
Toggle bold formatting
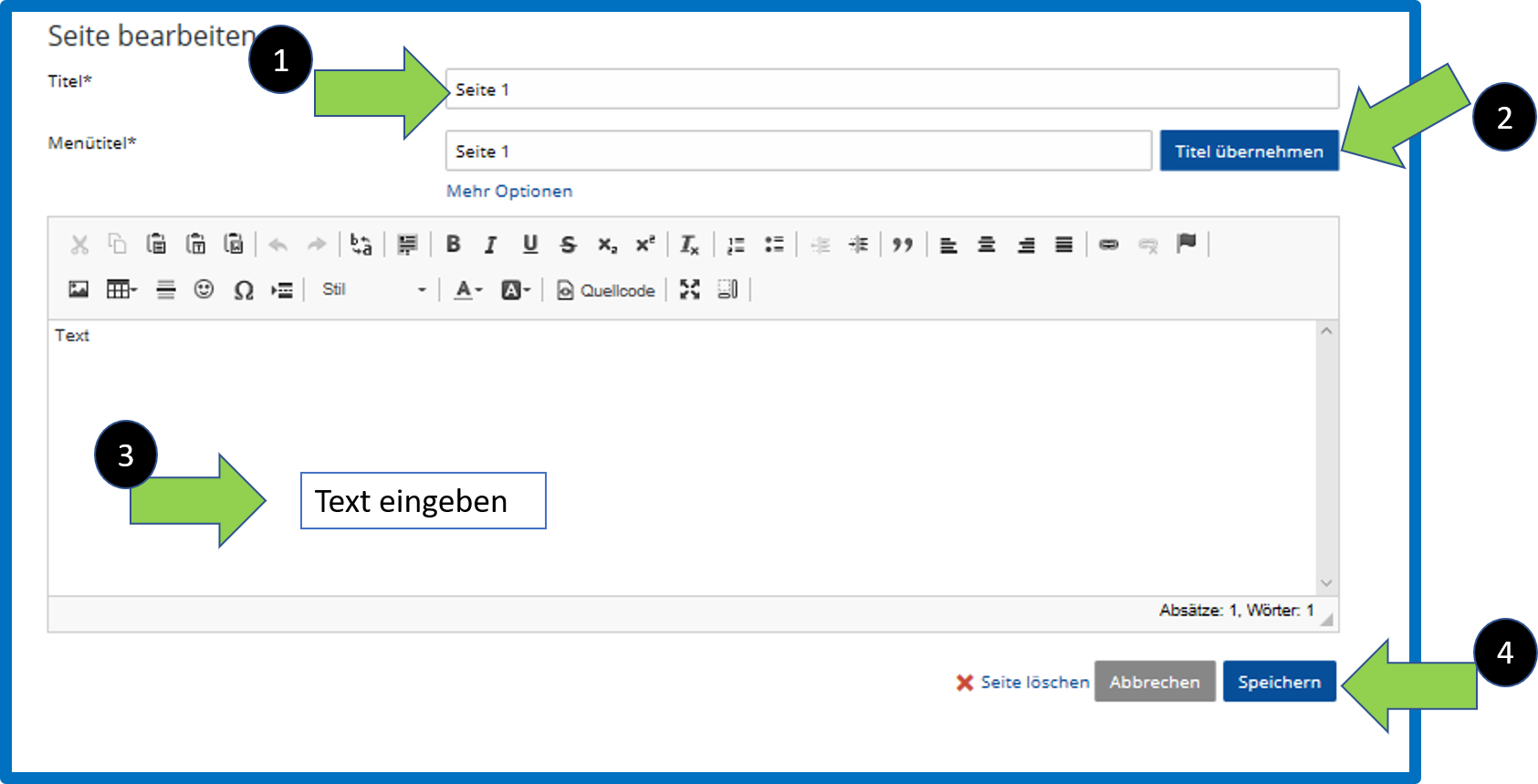[453, 245]
